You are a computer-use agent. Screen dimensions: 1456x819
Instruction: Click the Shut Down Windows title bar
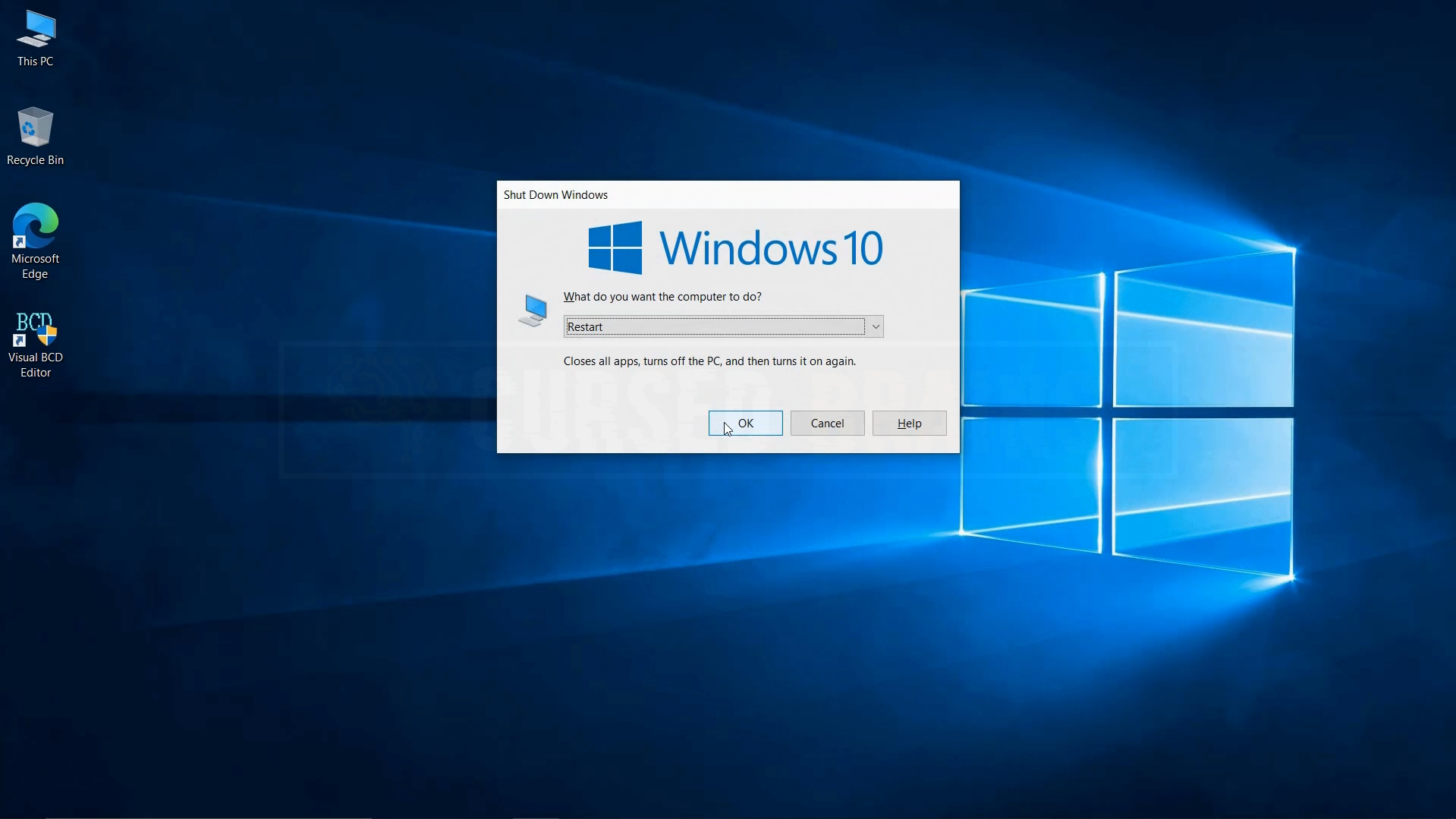pyautogui.click(x=728, y=195)
